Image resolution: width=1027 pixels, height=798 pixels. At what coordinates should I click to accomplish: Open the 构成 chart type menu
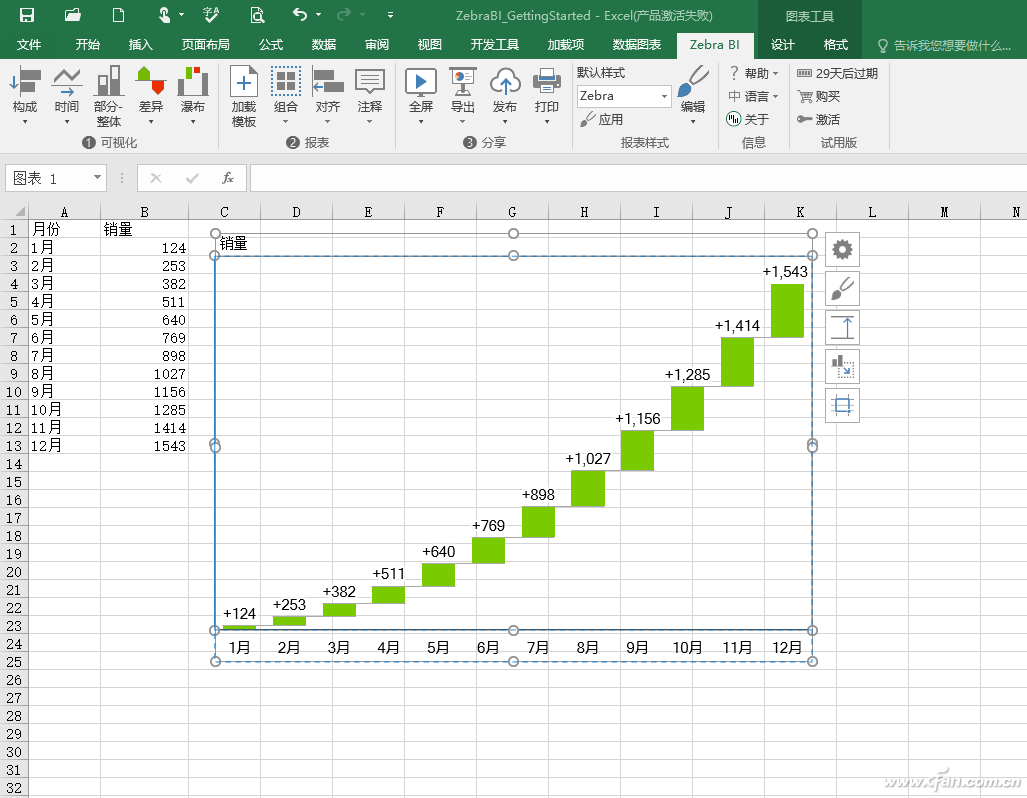(25, 96)
